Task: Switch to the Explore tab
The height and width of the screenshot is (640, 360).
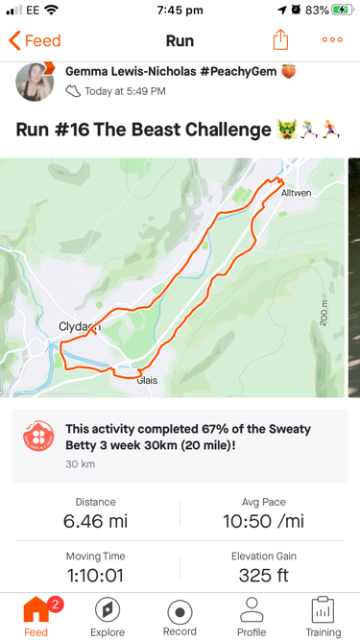Action: tap(107, 616)
